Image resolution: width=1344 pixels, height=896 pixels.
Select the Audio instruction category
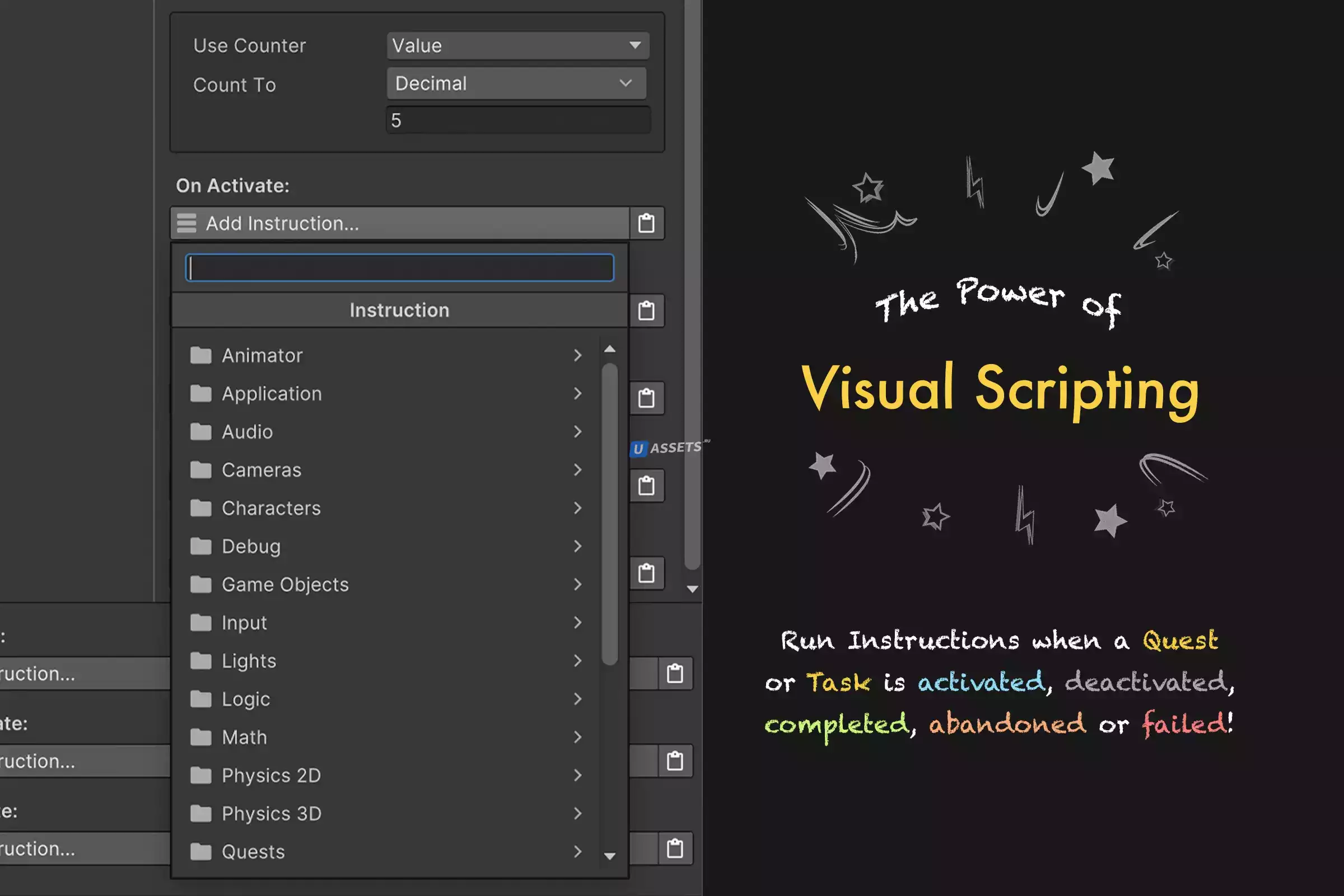247,432
